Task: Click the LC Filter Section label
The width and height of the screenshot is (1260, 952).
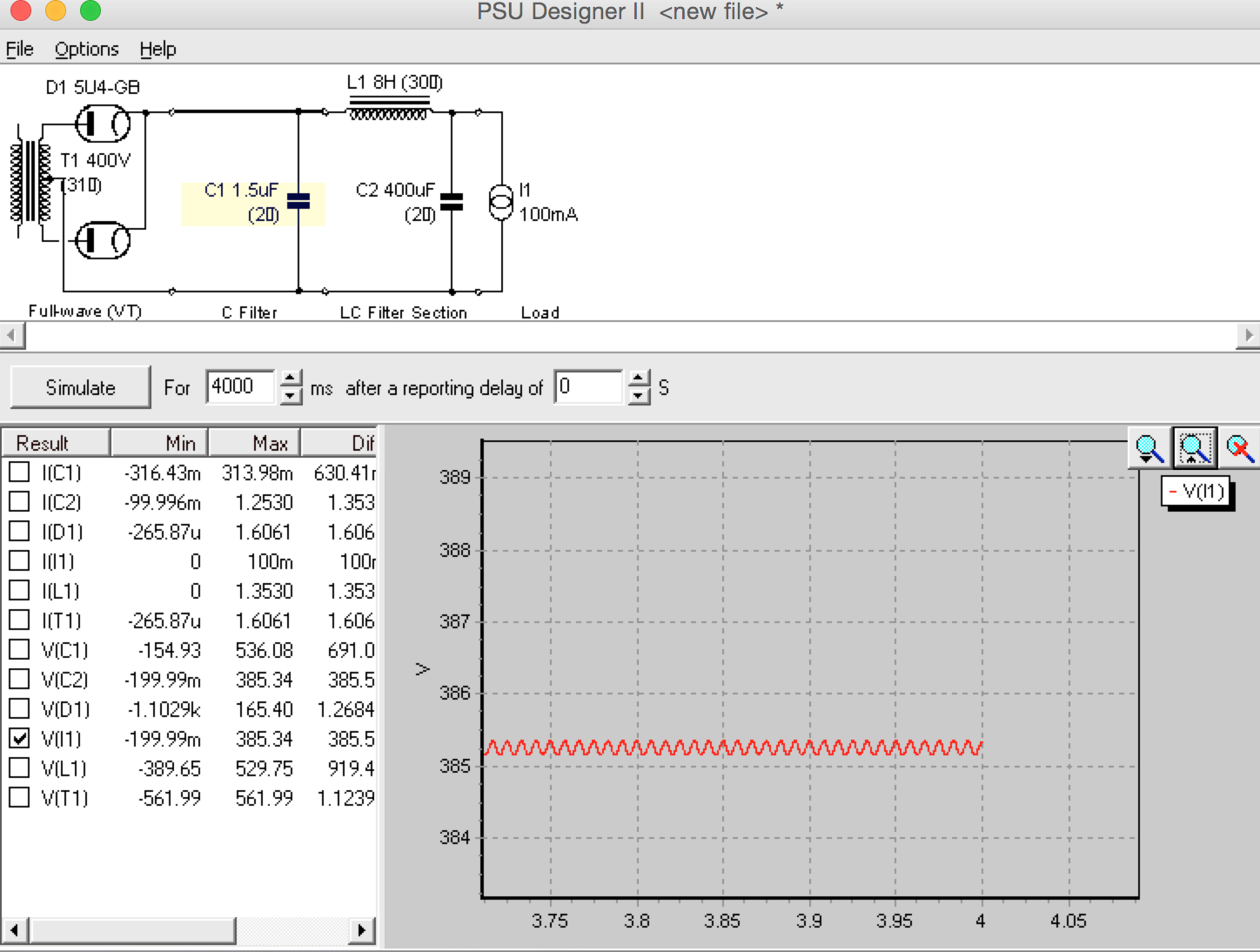Action: click(x=404, y=312)
